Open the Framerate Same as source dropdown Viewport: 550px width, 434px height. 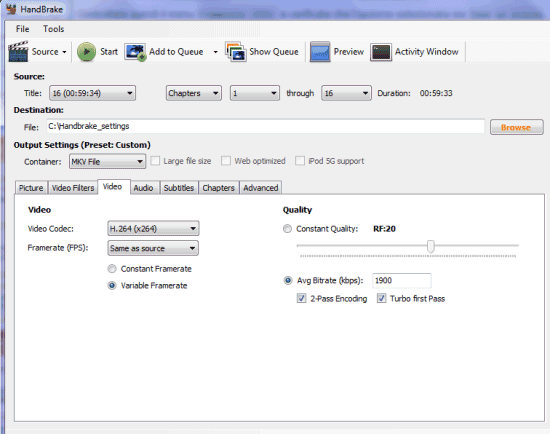click(153, 248)
